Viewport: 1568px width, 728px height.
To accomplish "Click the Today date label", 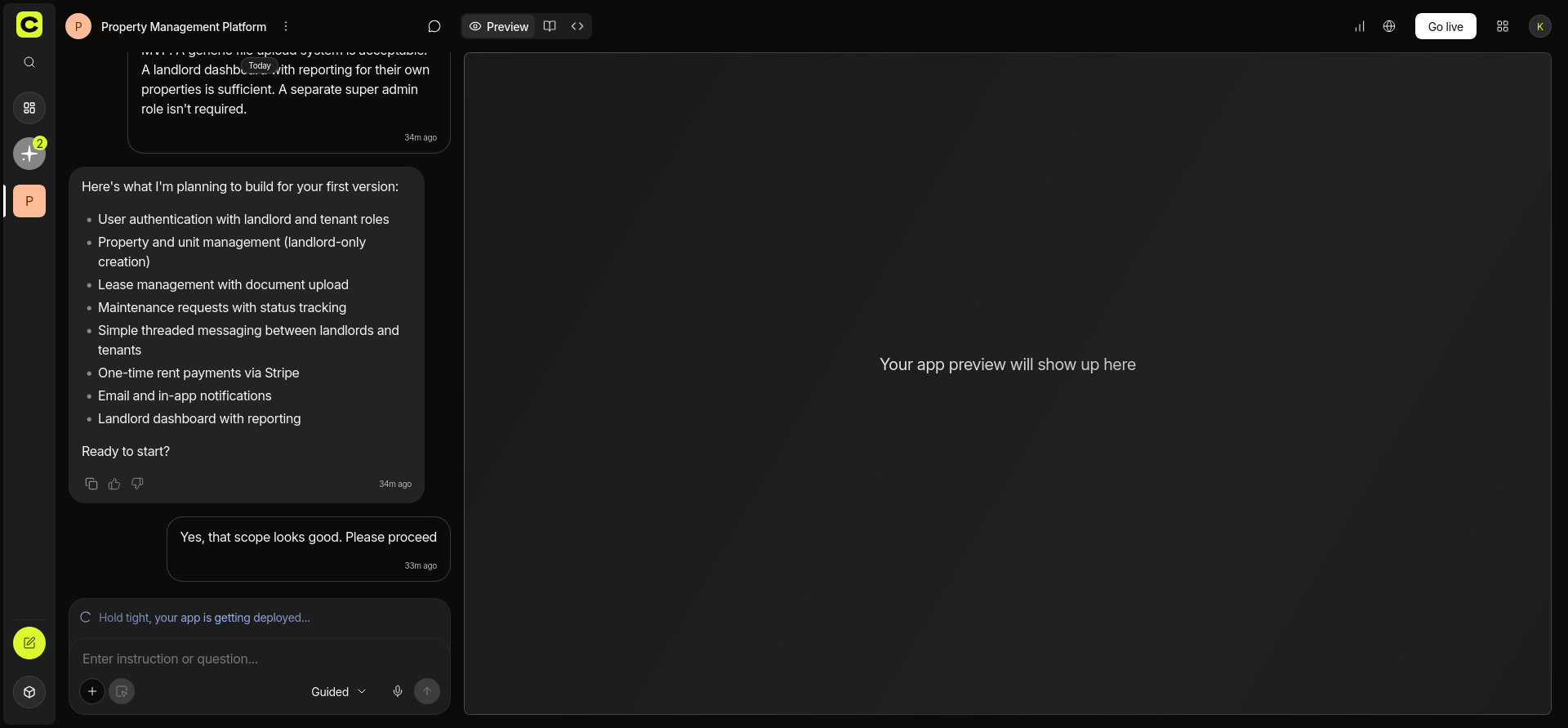I will [260, 66].
